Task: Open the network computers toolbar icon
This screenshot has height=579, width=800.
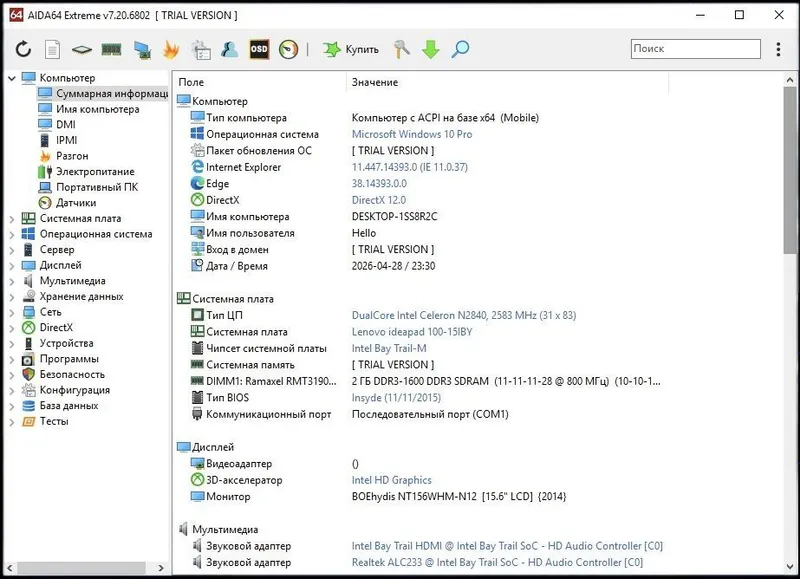Action: tap(142, 49)
